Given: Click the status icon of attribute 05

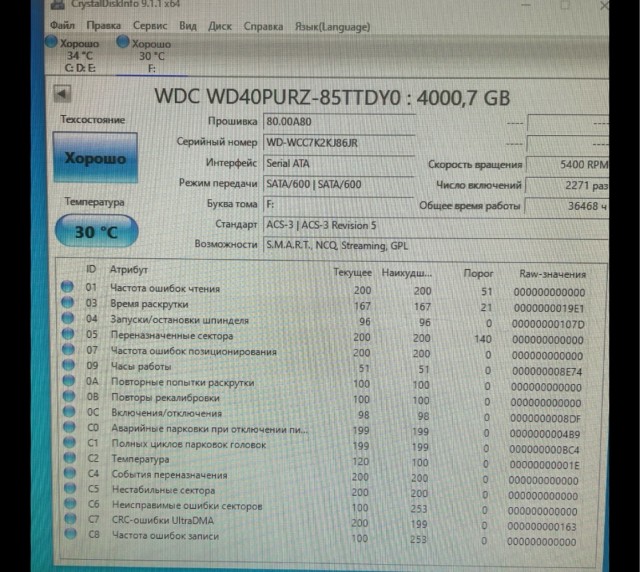Looking at the screenshot, I should (68, 334).
